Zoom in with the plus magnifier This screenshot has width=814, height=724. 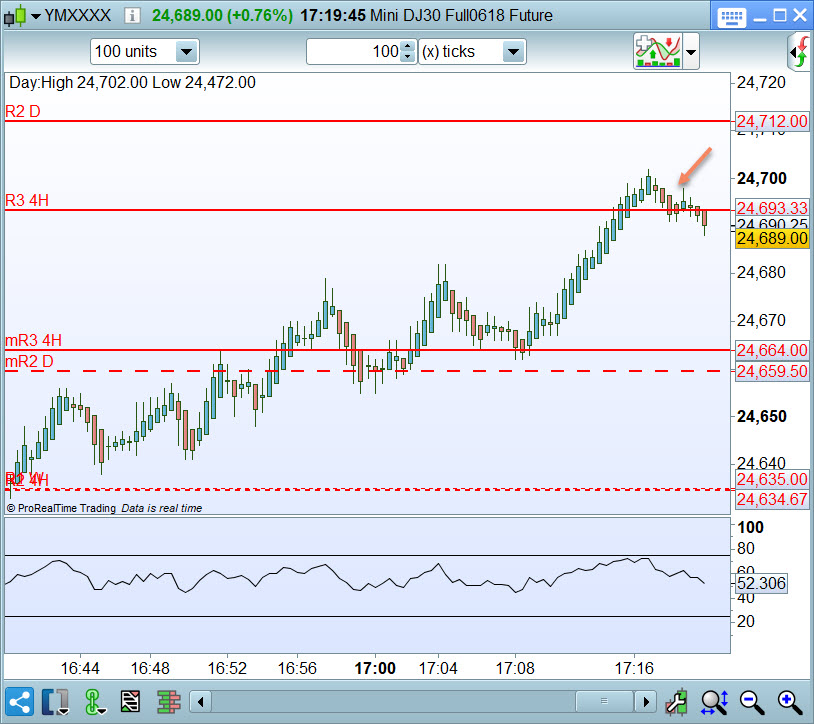[x=790, y=702]
